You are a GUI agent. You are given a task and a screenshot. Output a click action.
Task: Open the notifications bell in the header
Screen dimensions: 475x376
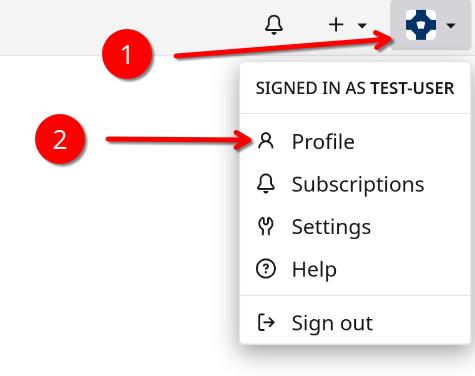[274, 25]
